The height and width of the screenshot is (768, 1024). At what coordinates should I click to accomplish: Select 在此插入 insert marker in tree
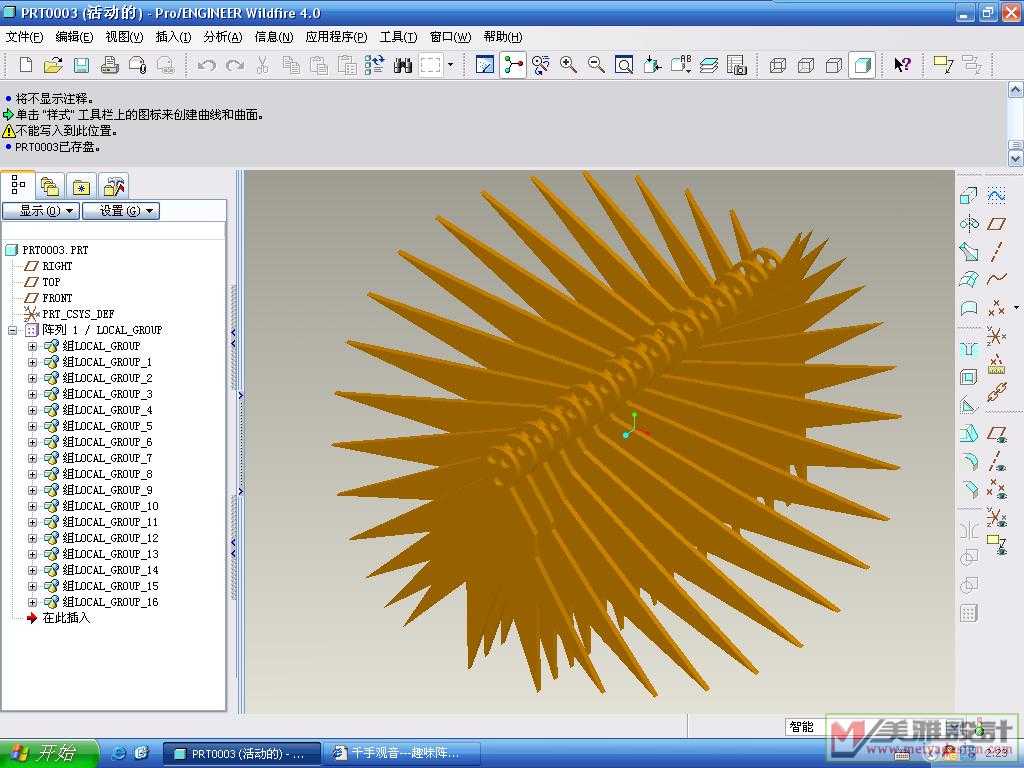click(66, 618)
